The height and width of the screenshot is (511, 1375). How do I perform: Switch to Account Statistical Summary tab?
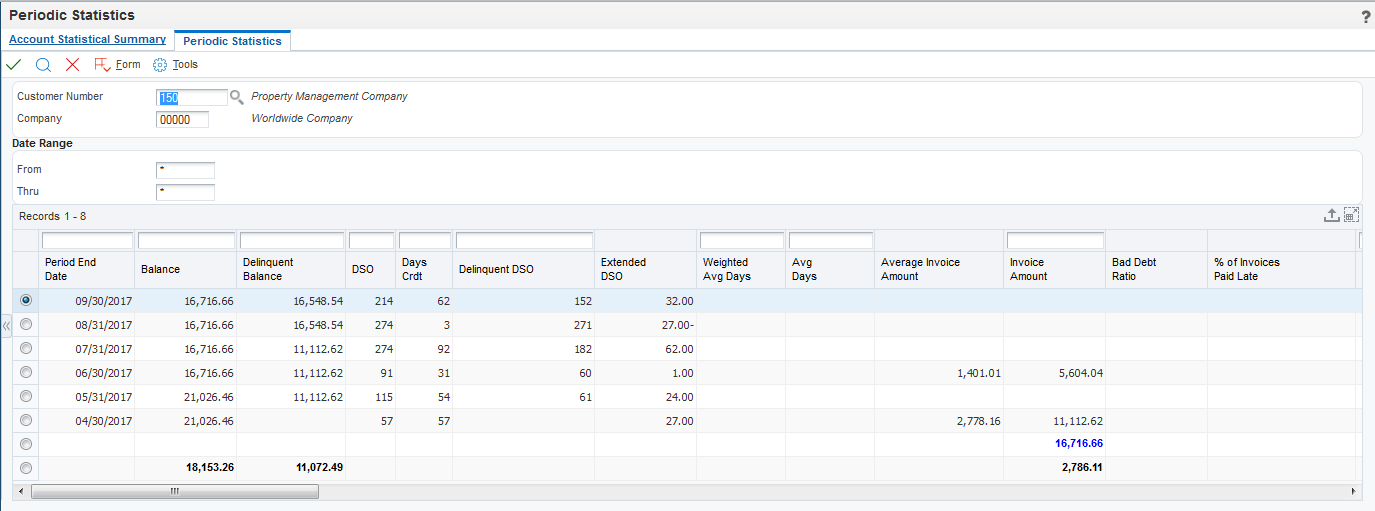coord(87,40)
